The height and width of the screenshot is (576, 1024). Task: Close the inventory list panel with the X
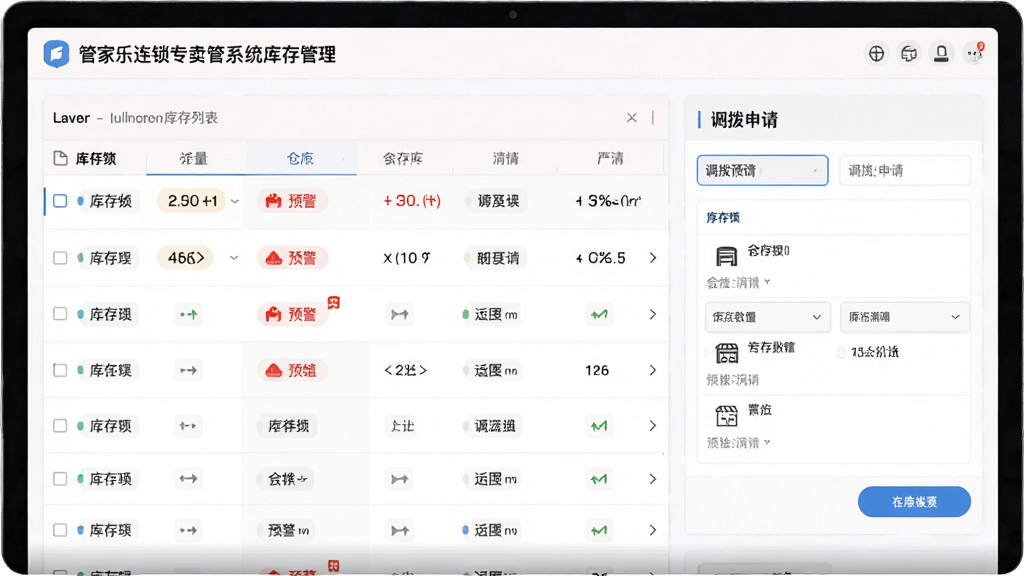[x=632, y=118]
